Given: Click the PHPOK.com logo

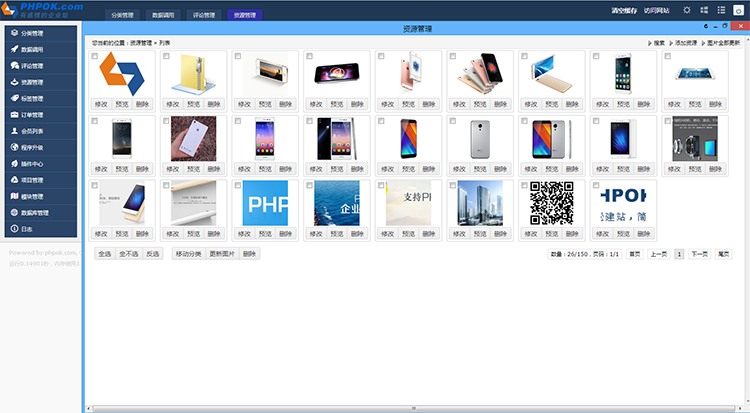Looking at the screenshot, I should point(42,10).
